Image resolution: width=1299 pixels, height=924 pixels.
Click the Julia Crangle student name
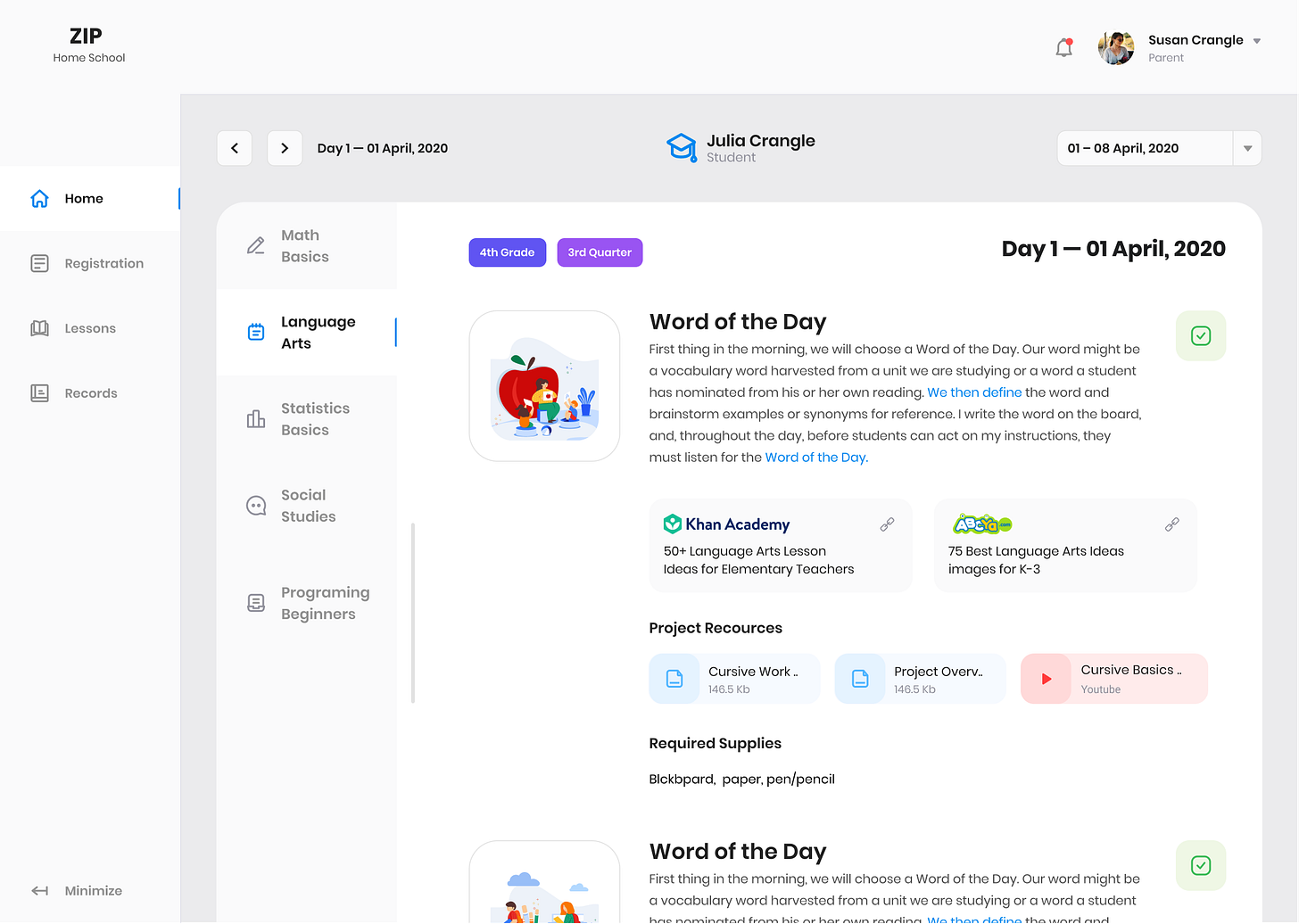(x=761, y=141)
